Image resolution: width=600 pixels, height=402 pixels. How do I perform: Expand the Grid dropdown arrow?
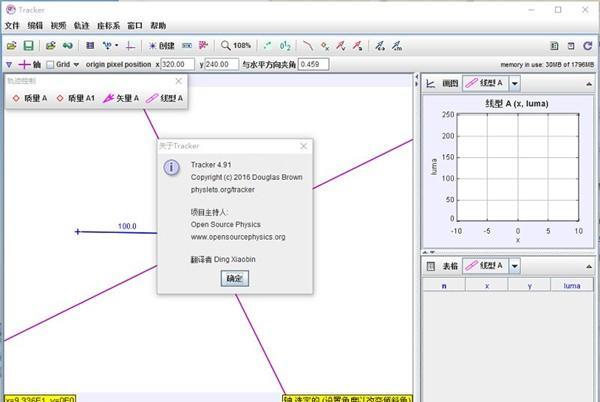(76, 65)
